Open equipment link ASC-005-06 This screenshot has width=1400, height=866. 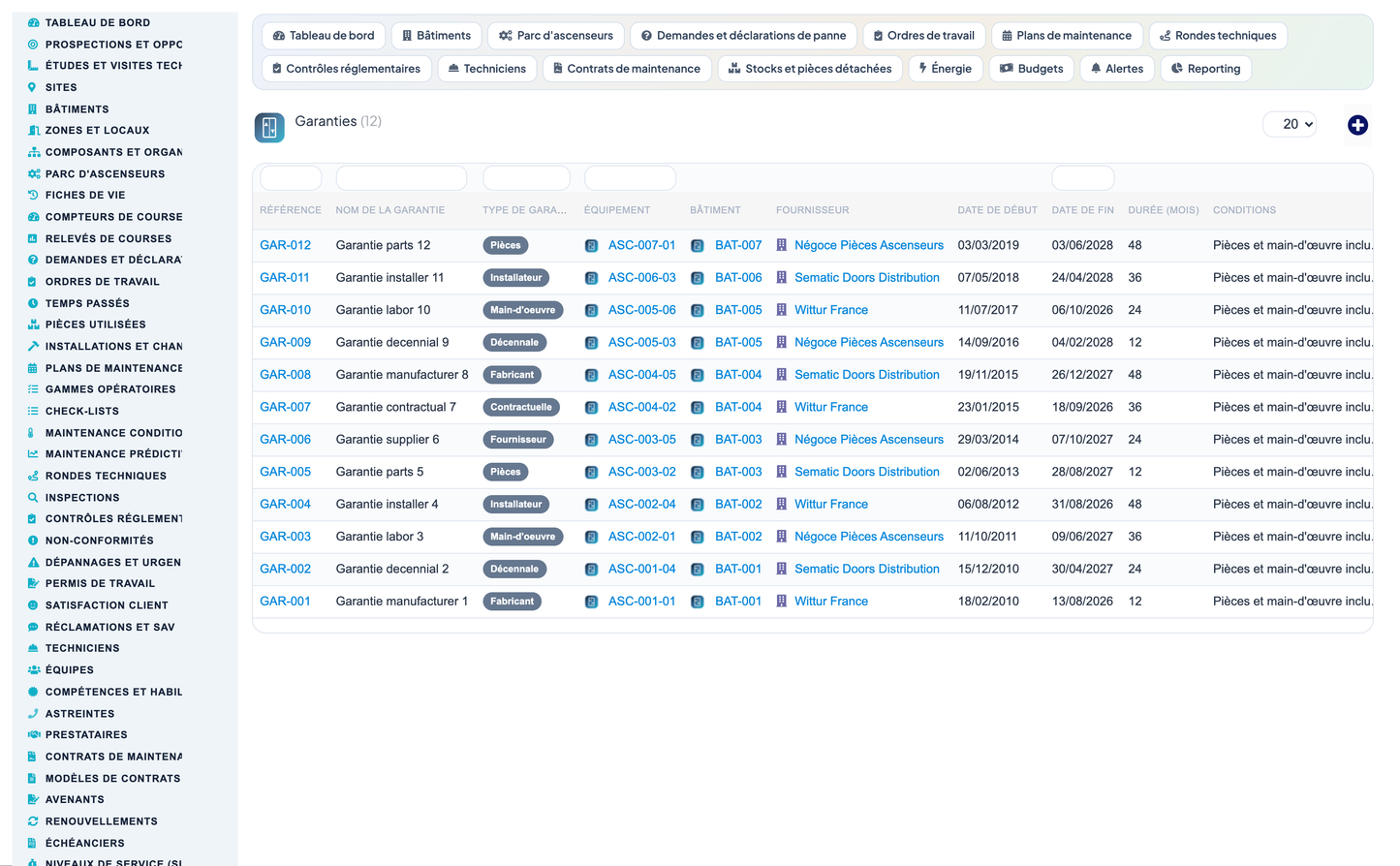click(642, 310)
